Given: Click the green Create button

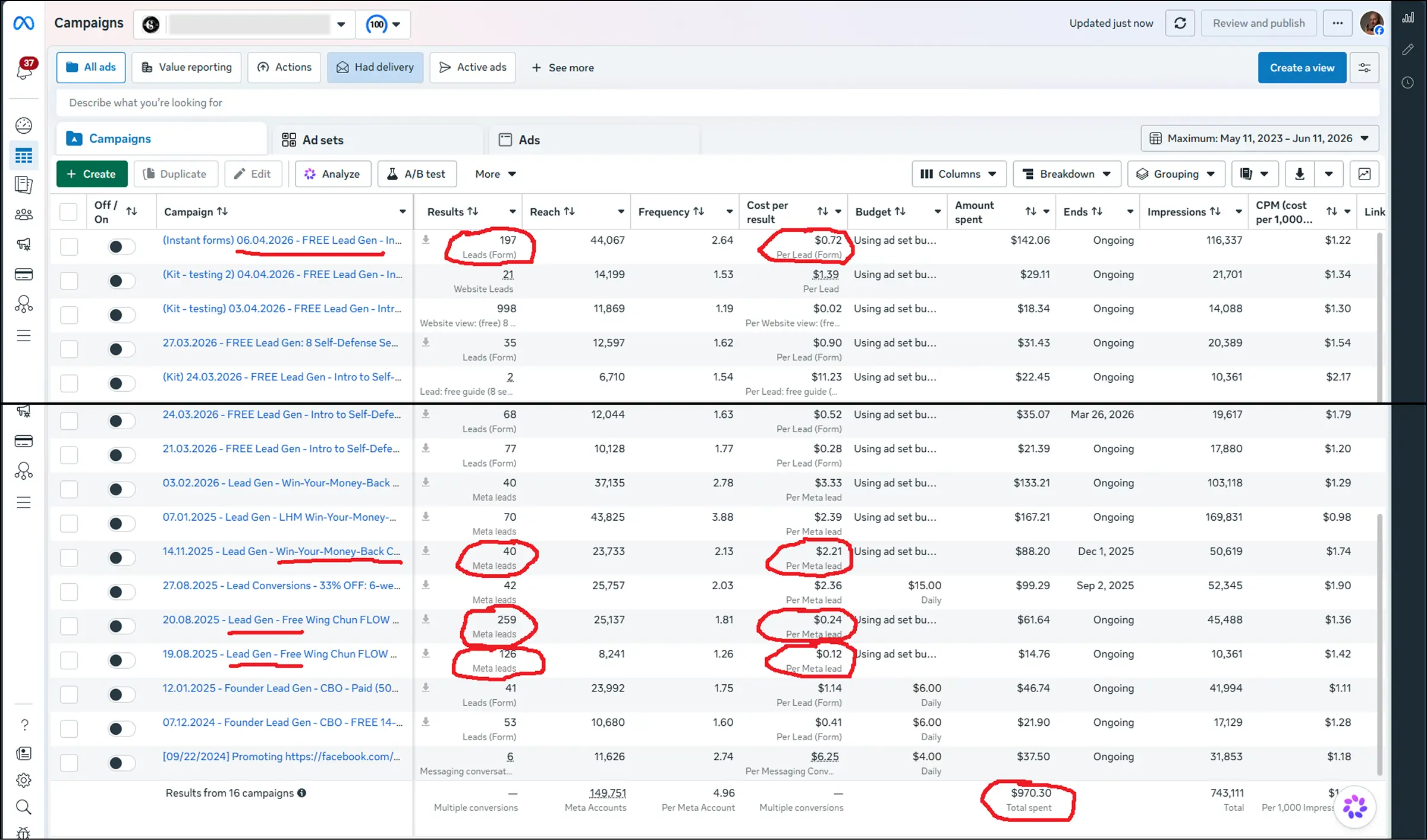Looking at the screenshot, I should coord(92,174).
